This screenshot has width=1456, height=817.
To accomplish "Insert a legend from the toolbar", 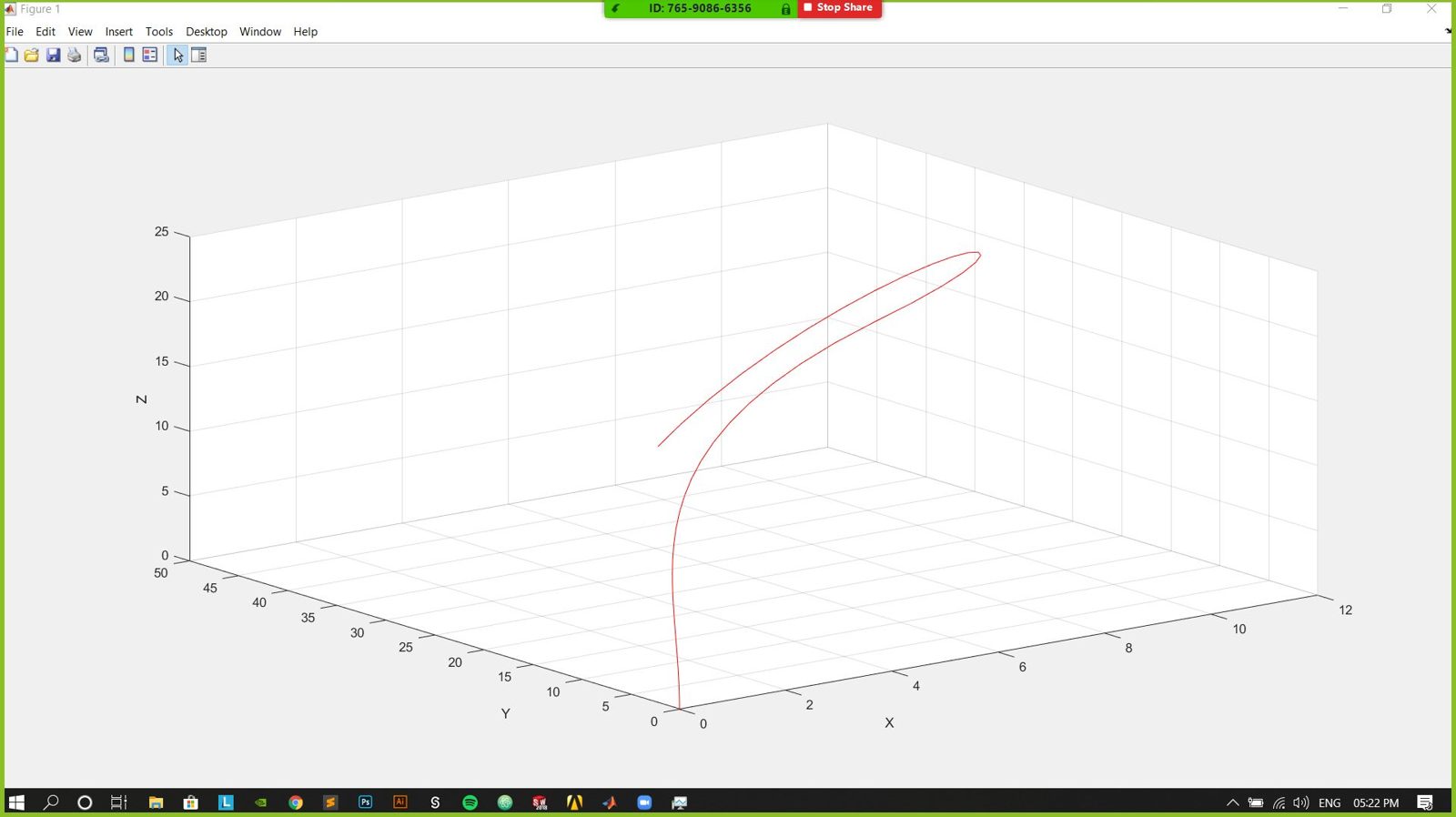I will pyautogui.click(x=150, y=55).
